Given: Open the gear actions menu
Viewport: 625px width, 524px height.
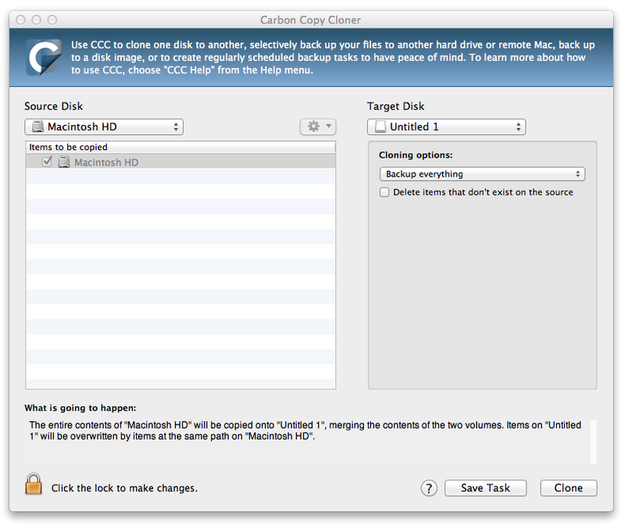Looking at the screenshot, I should click(x=318, y=127).
